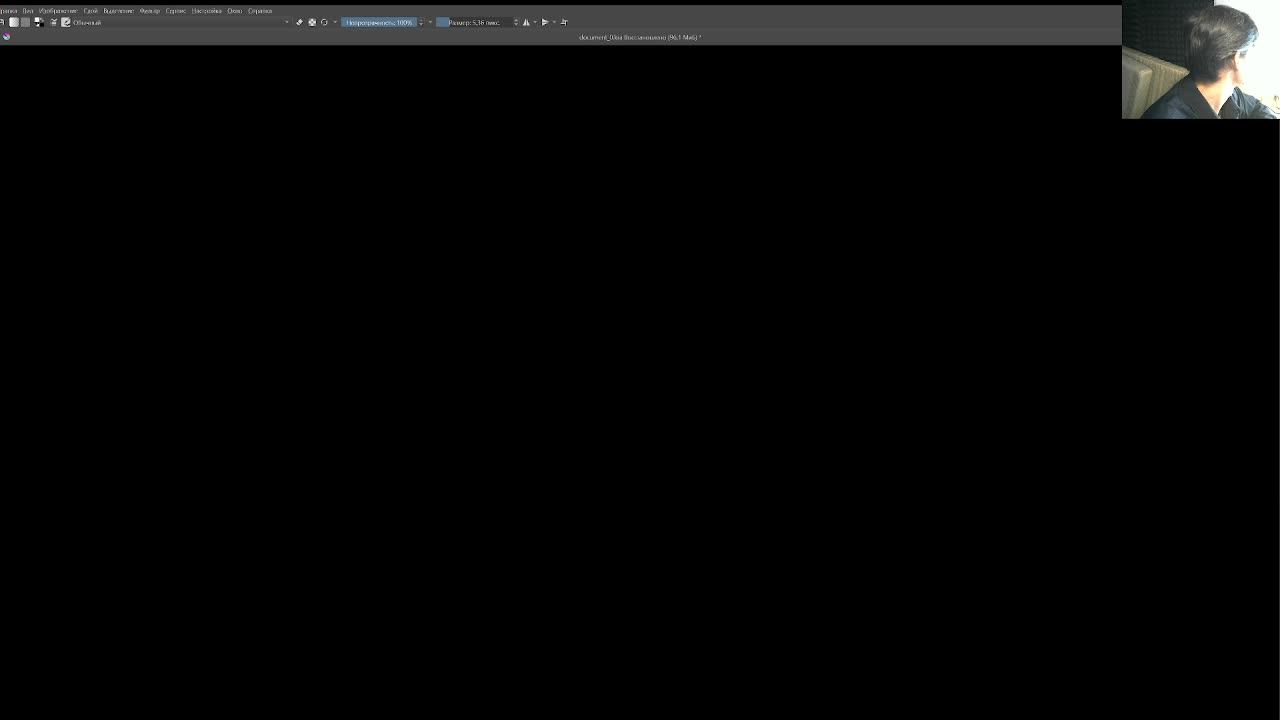The height and width of the screenshot is (720, 1280).
Task: Open the Слой menu
Action: tap(91, 11)
